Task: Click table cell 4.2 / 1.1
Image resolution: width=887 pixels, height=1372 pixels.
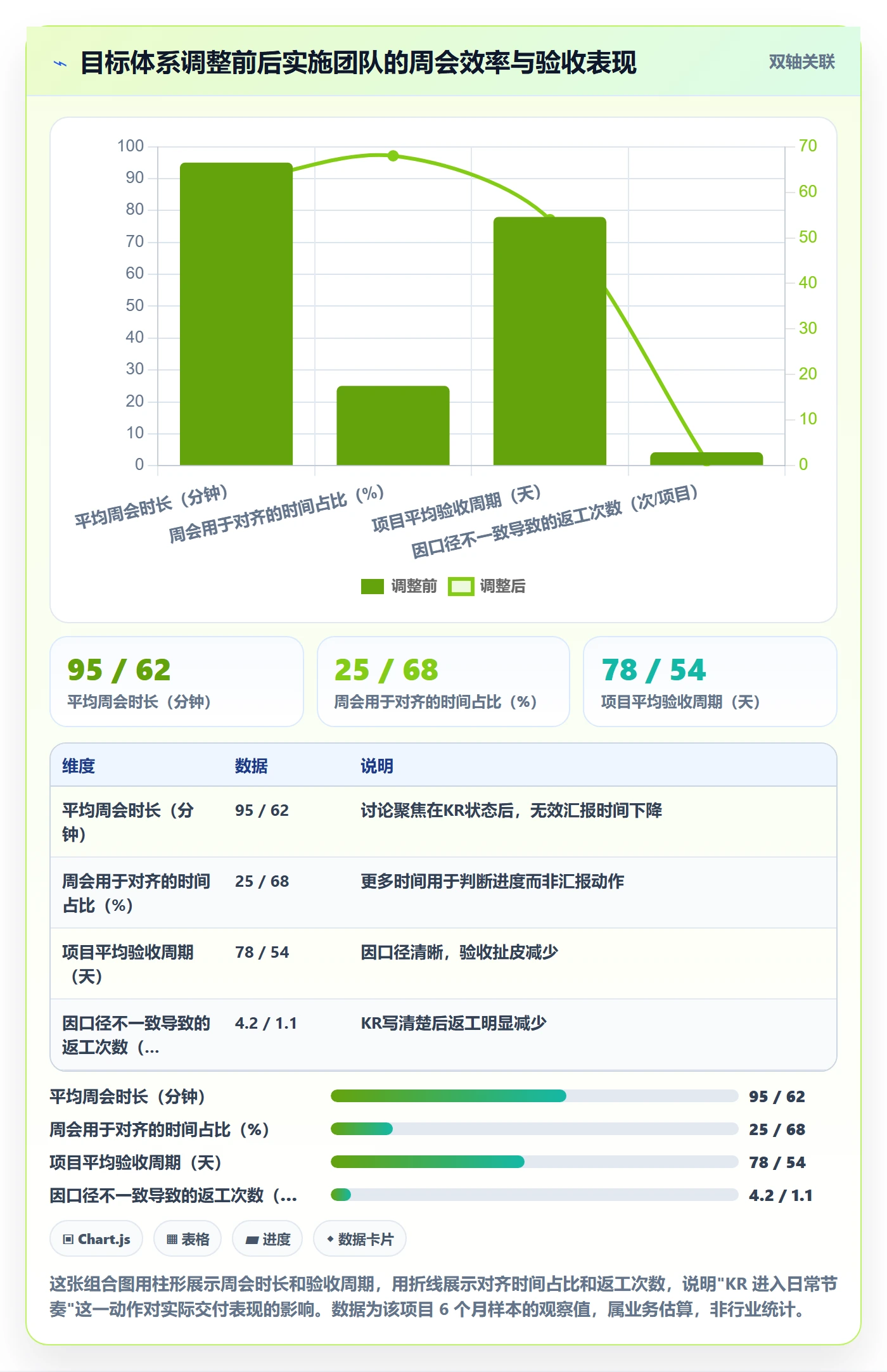Action: 266,1023
